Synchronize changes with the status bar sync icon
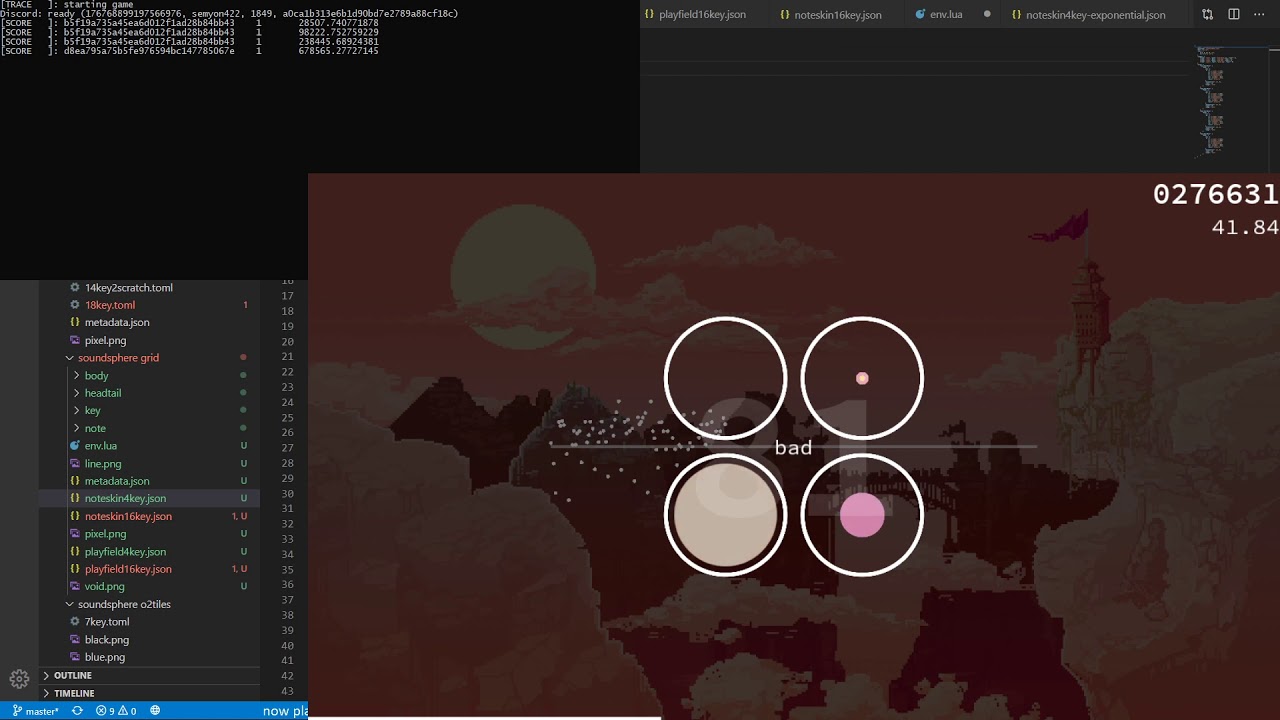 [77, 711]
